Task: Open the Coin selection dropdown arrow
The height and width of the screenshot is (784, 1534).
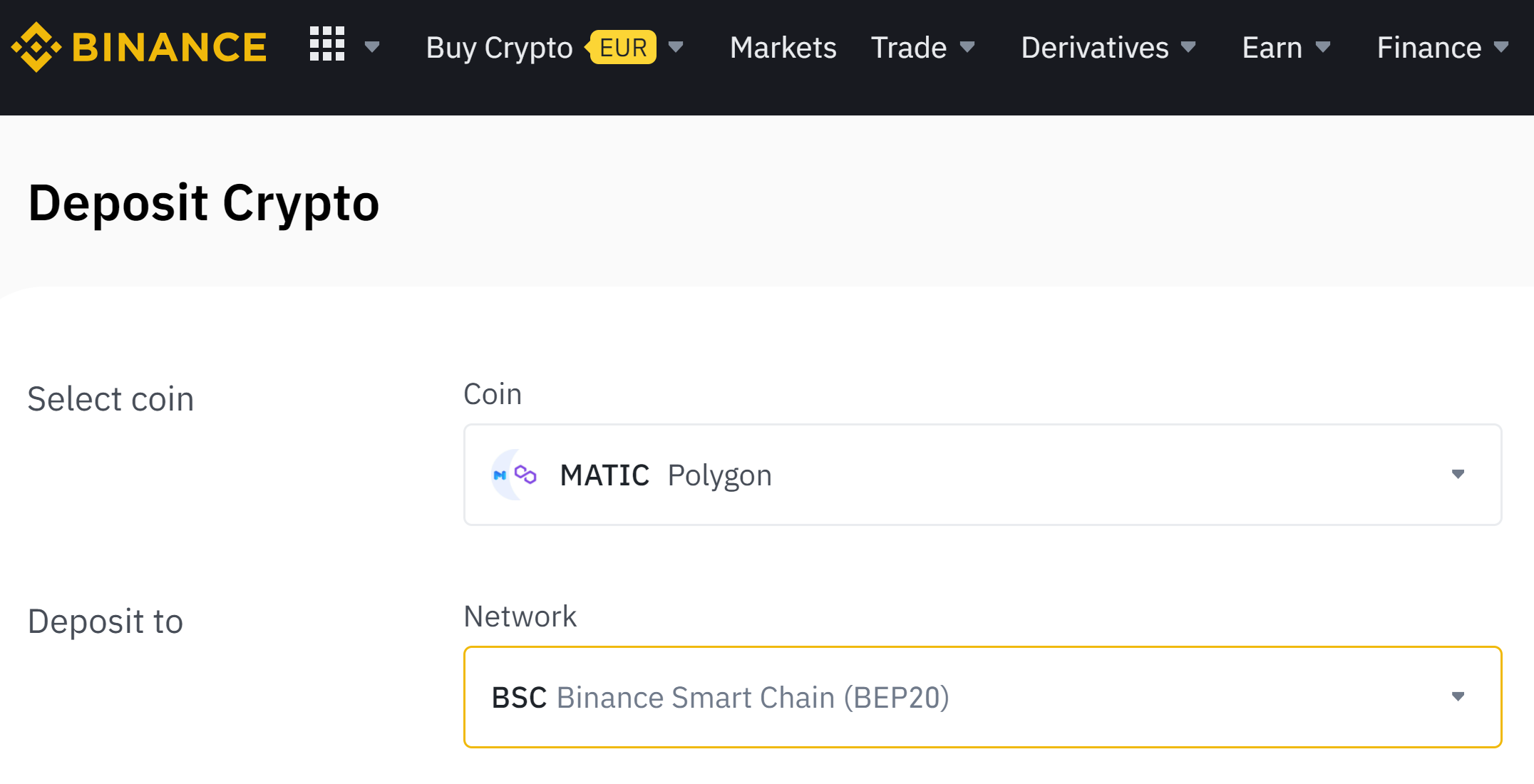Action: tap(1458, 475)
